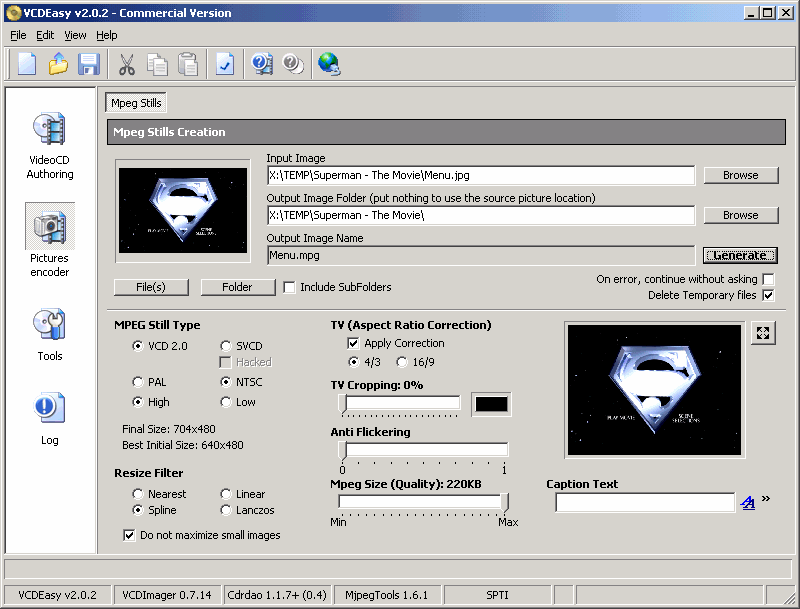Click the Save floppy disk toolbar icon
The width and height of the screenshot is (800, 609).
click(x=89, y=64)
